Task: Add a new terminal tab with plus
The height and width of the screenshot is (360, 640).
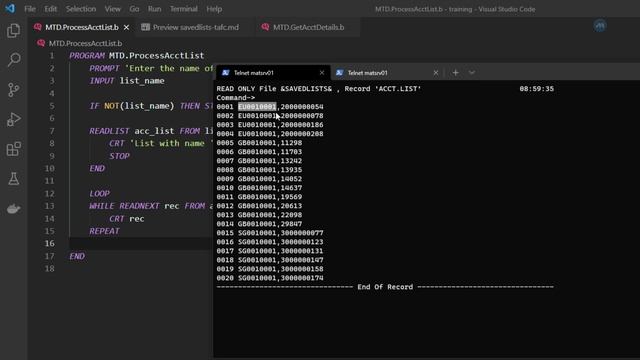Action: pyautogui.click(x=456, y=73)
